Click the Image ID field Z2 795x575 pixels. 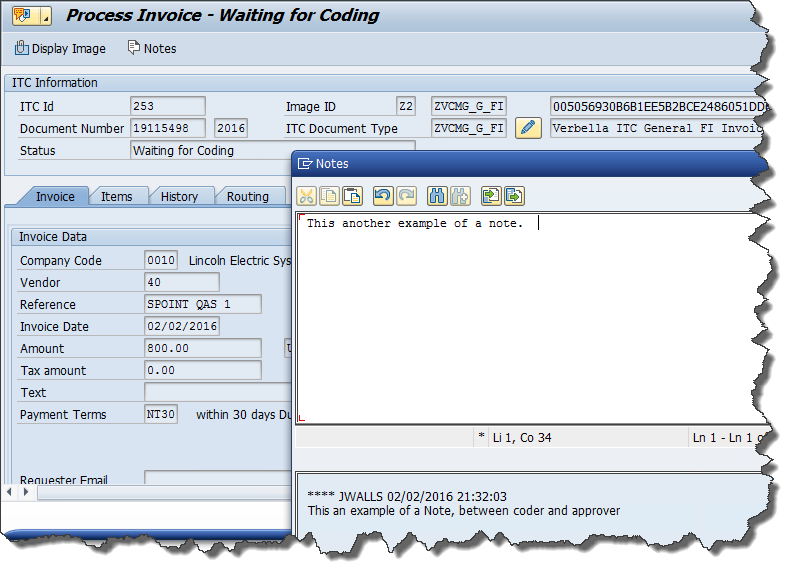point(406,106)
